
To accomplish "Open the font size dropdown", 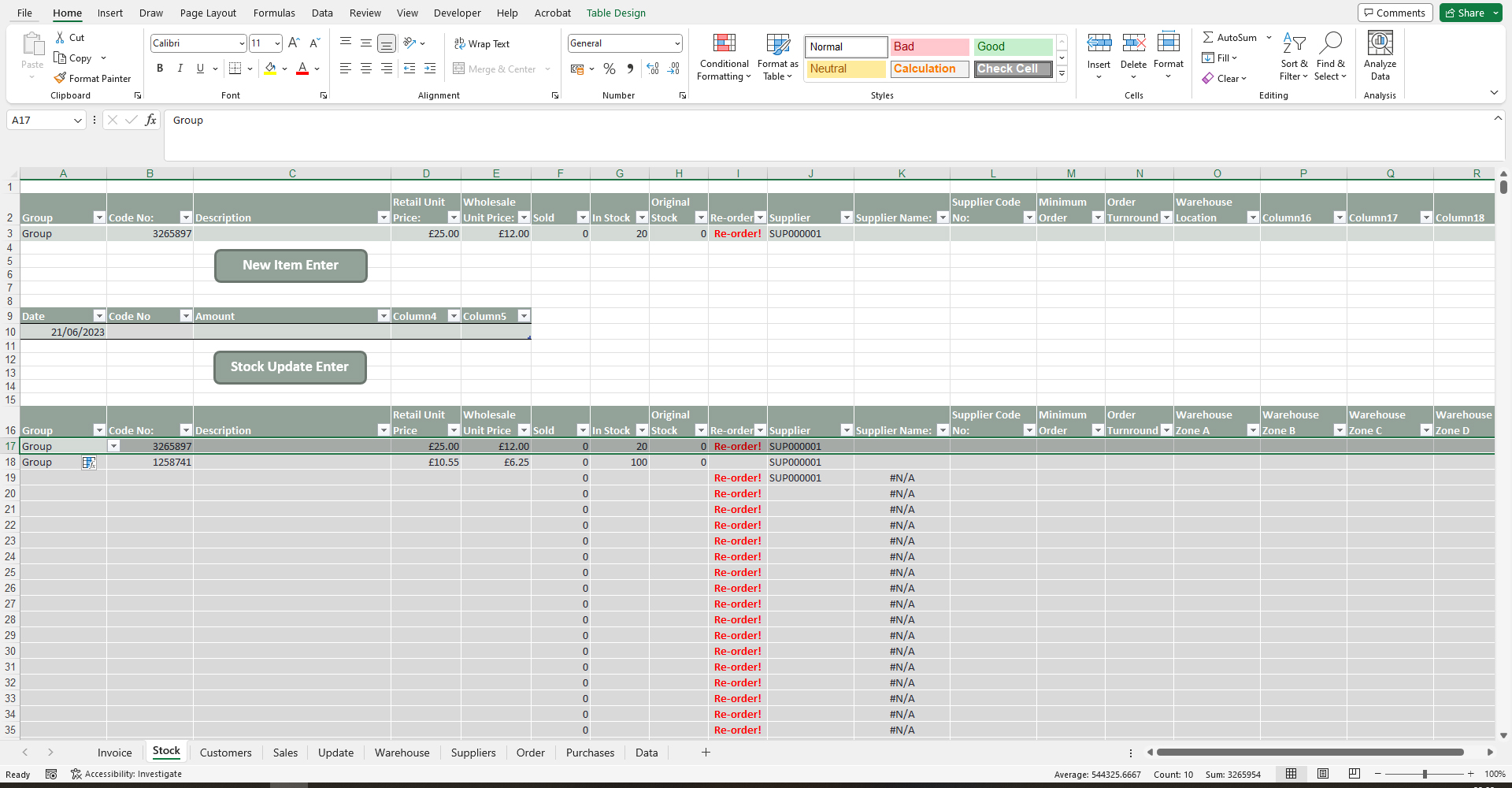I will (x=277, y=43).
